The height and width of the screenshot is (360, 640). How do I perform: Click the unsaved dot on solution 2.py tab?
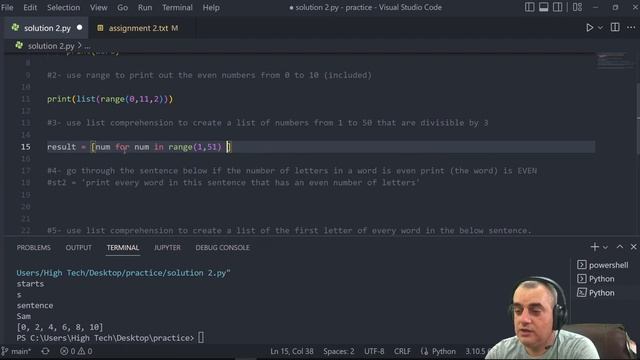point(80,28)
